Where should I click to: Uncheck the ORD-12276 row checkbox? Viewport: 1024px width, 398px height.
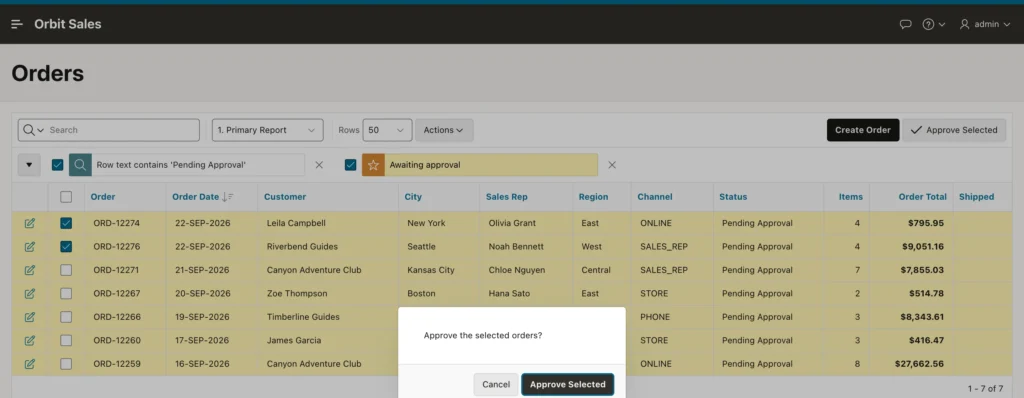click(66, 247)
